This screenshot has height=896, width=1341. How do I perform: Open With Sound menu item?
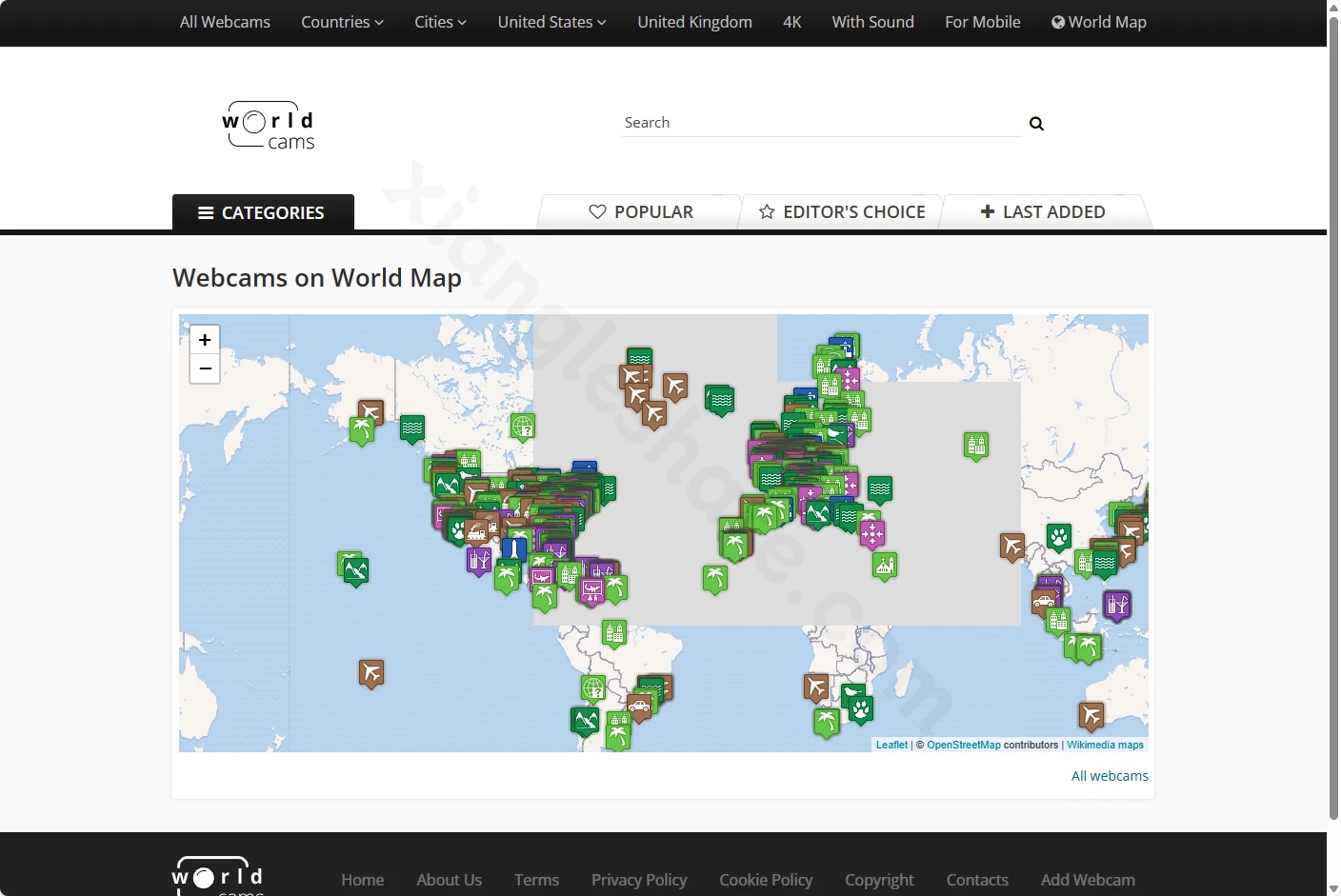(x=872, y=22)
